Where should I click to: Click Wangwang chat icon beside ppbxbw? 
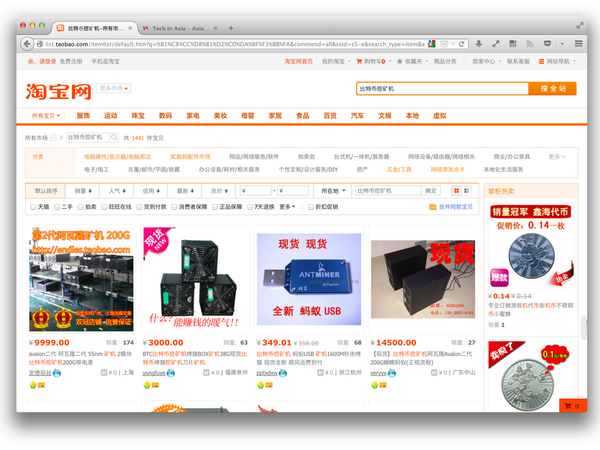coord(283,373)
